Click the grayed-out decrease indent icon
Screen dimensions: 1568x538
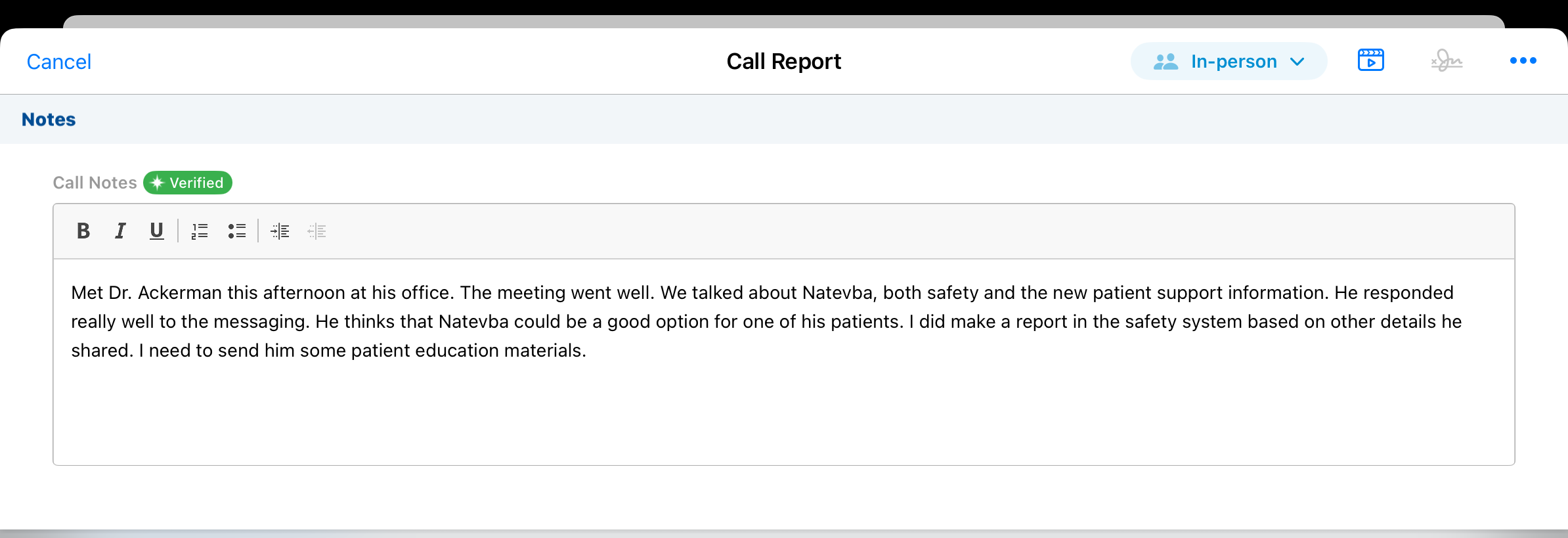pos(316,231)
